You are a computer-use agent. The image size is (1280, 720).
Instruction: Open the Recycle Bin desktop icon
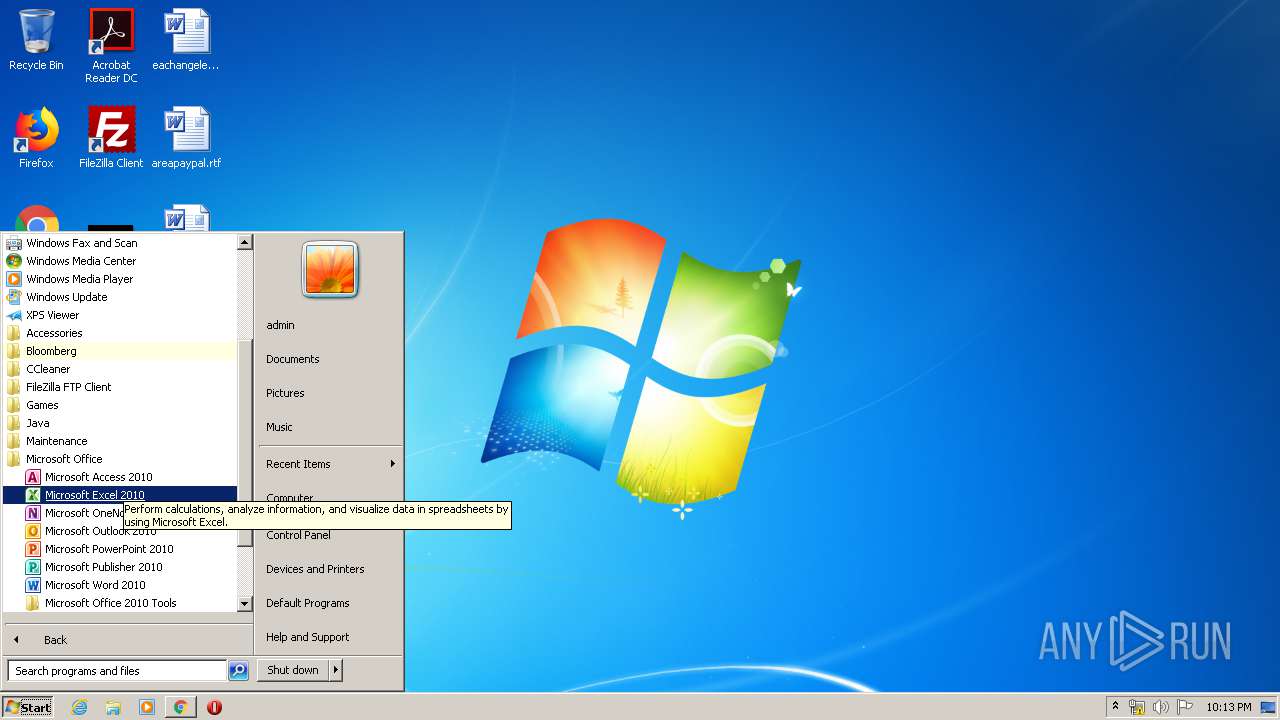pyautogui.click(x=36, y=40)
